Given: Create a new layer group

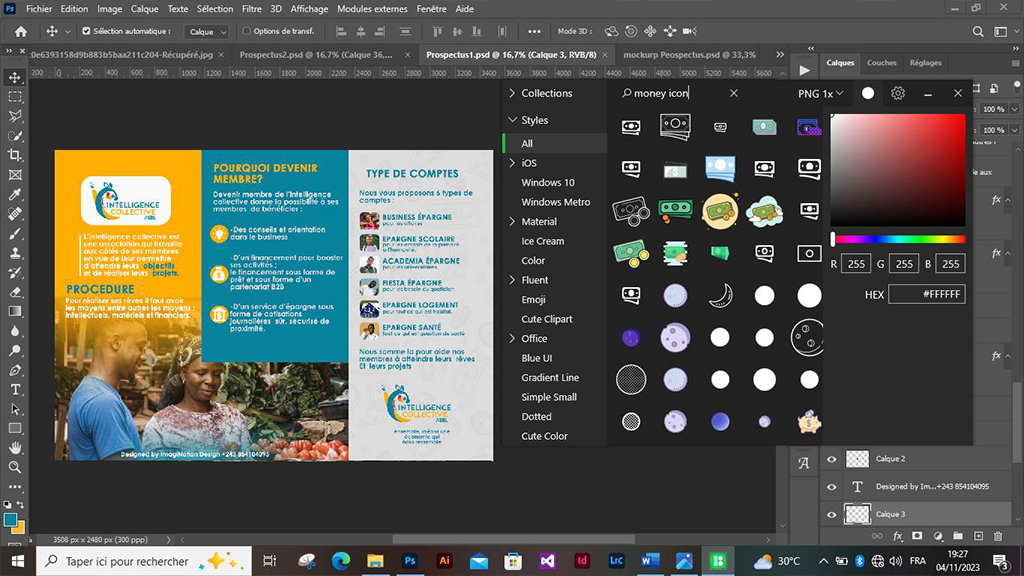Looking at the screenshot, I should pos(958,536).
